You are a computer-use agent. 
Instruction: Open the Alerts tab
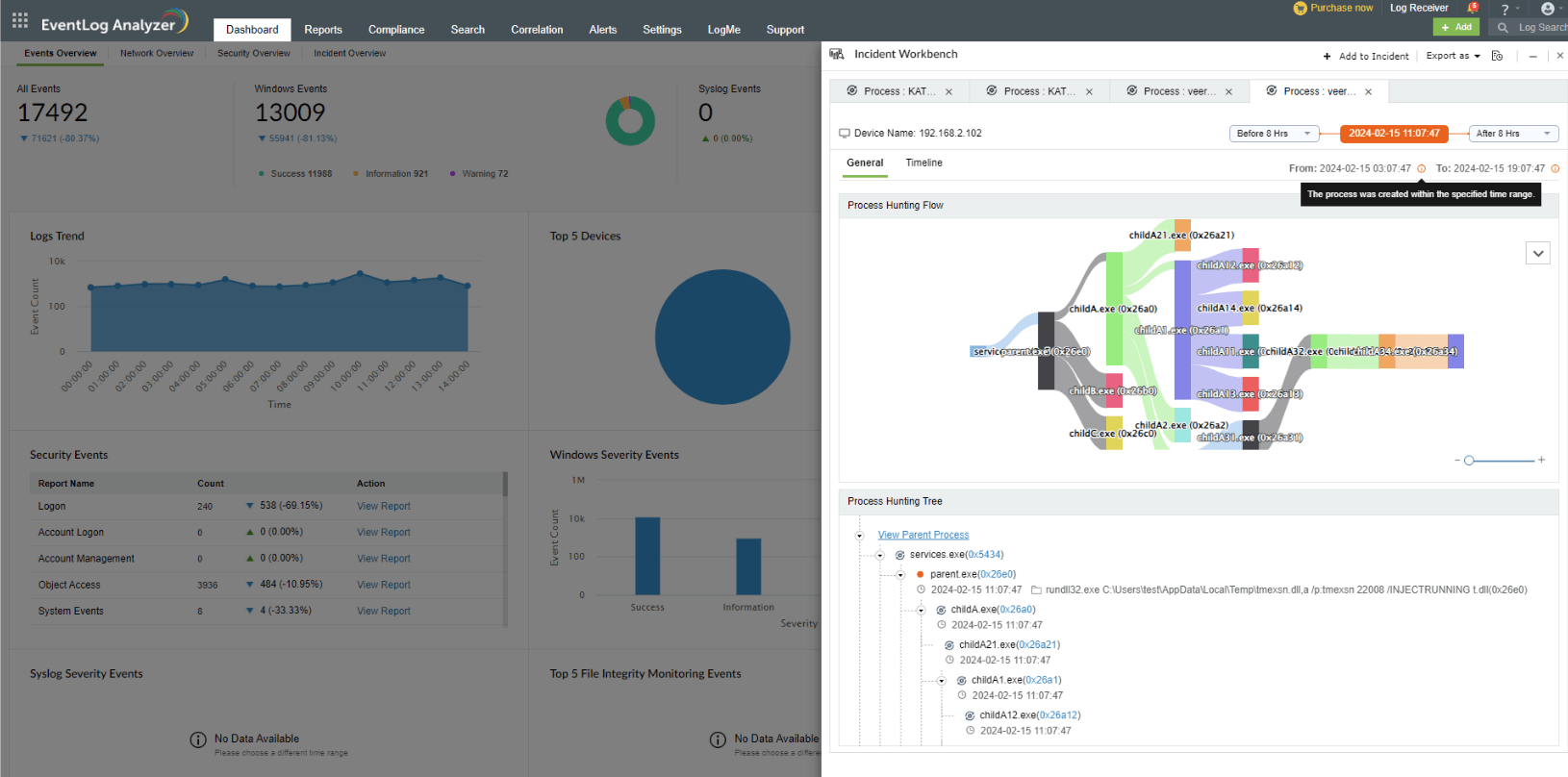[603, 30]
